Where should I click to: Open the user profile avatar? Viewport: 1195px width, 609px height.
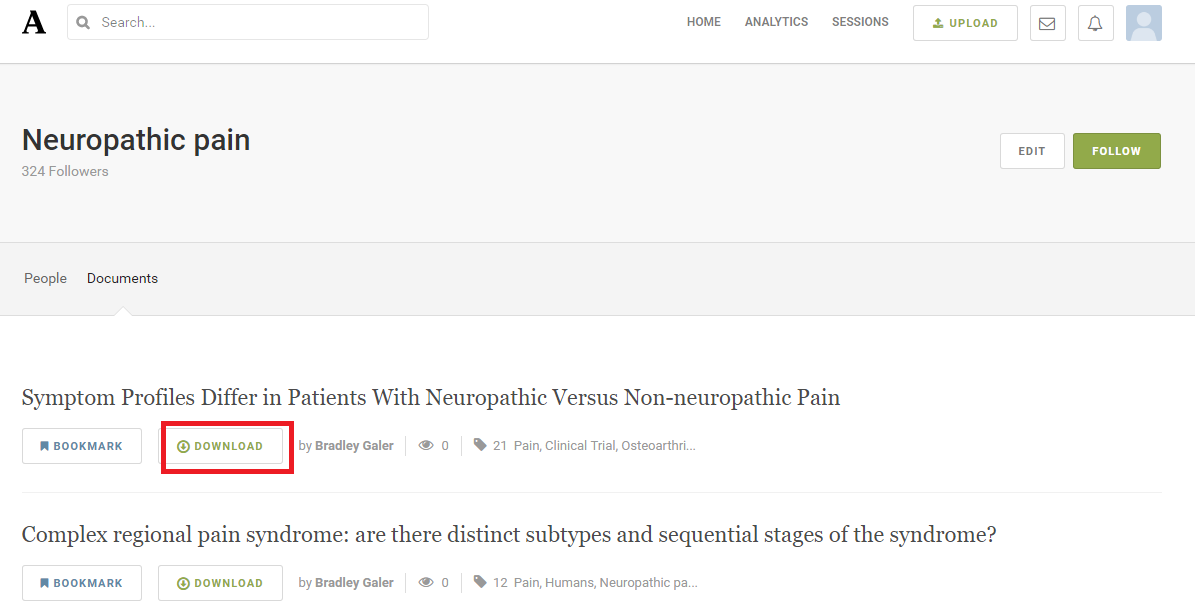click(1143, 23)
